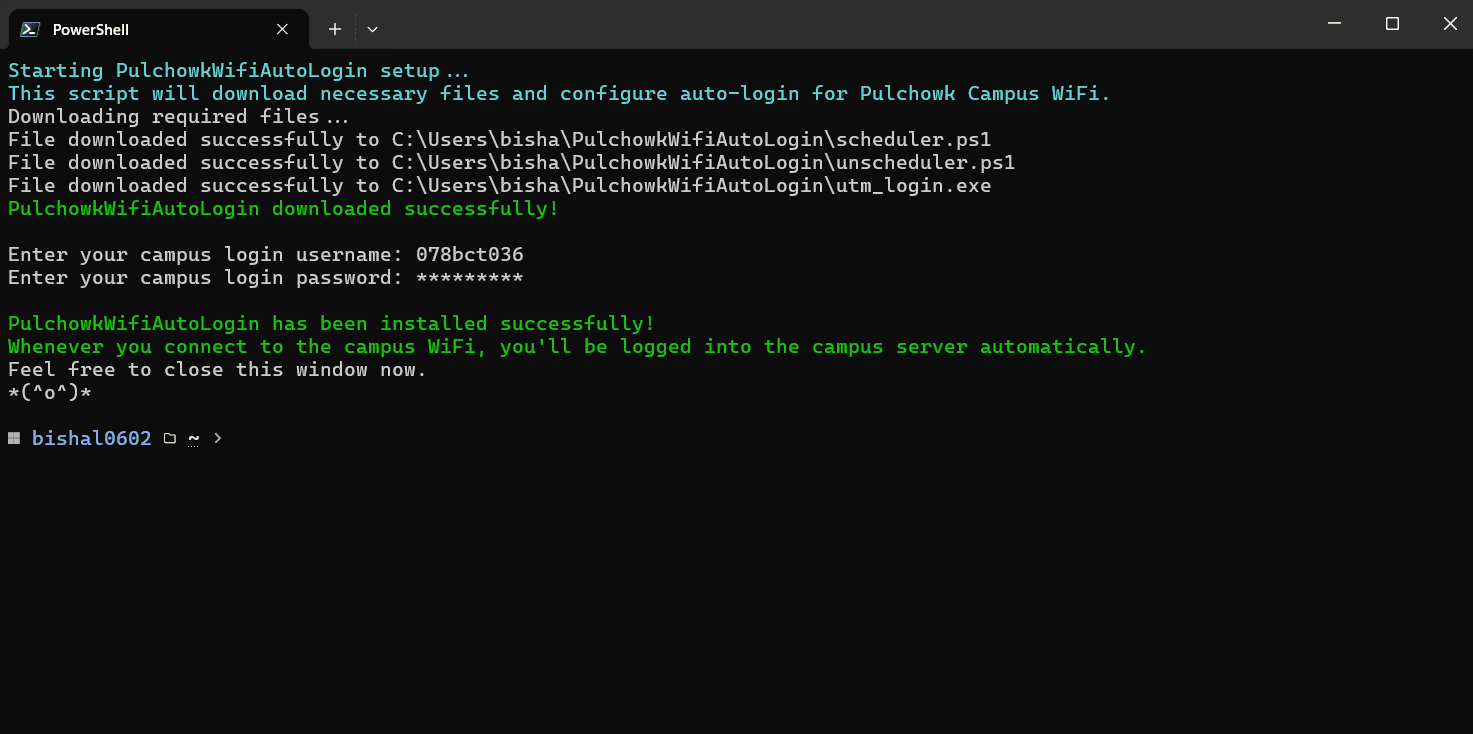This screenshot has height=734, width=1473.
Task: Click the folder icon beside bishal0602
Action: click(x=169, y=437)
